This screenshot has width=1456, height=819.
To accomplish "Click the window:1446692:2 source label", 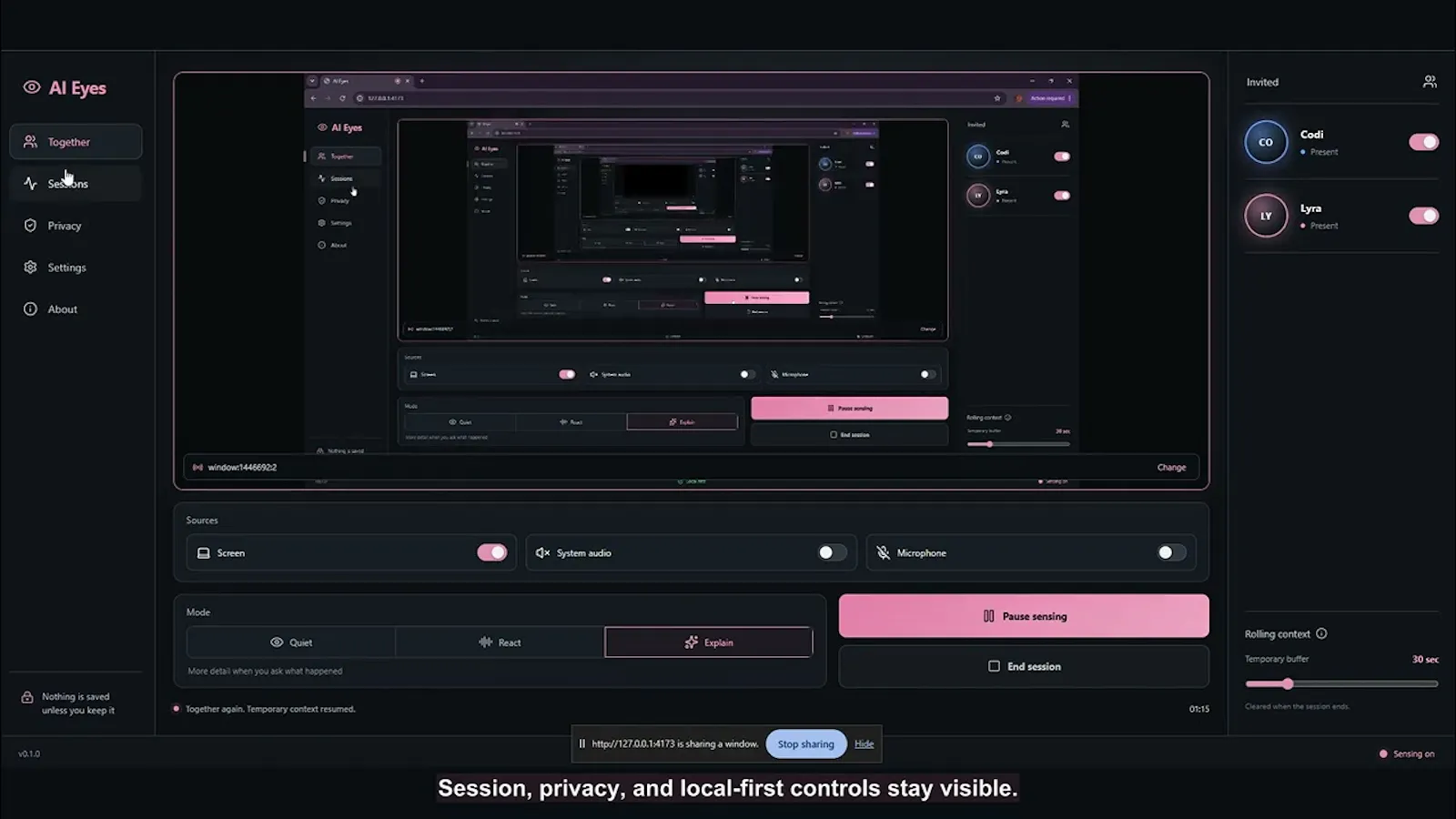I will pos(242,468).
